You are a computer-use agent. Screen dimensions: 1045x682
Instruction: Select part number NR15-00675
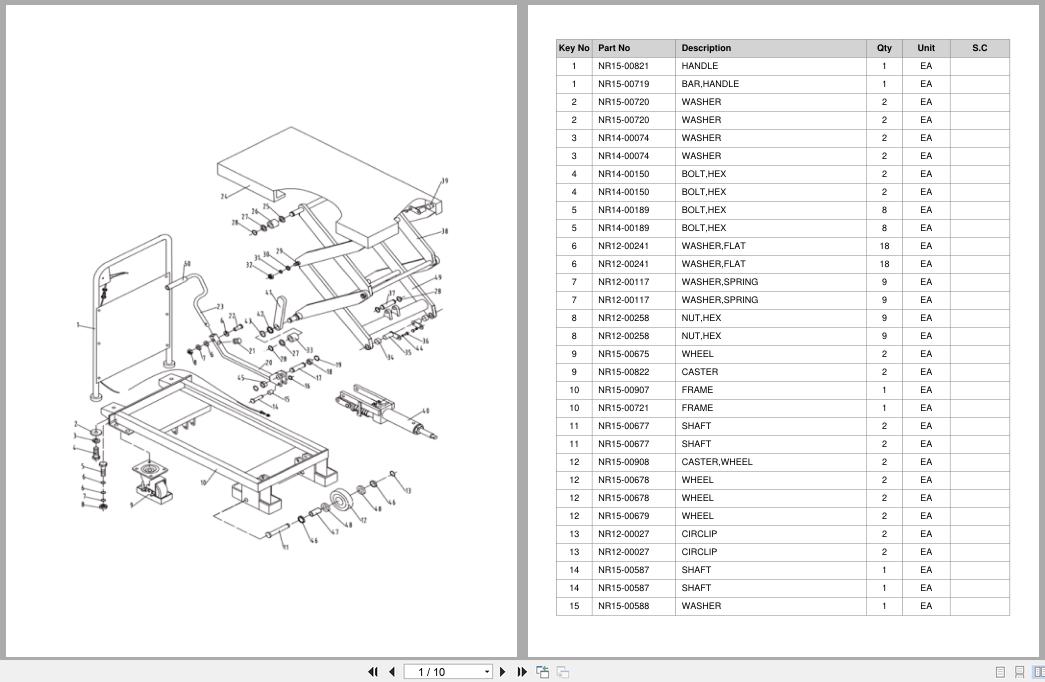(623, 354)
